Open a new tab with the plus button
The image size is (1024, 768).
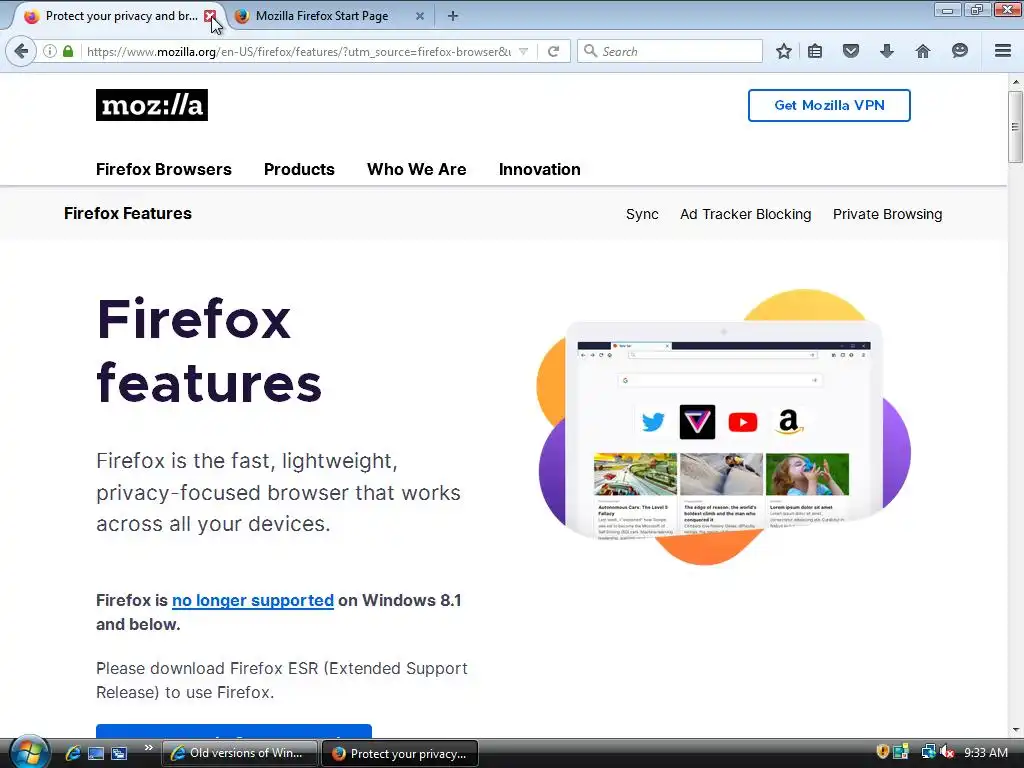(453, 16)
